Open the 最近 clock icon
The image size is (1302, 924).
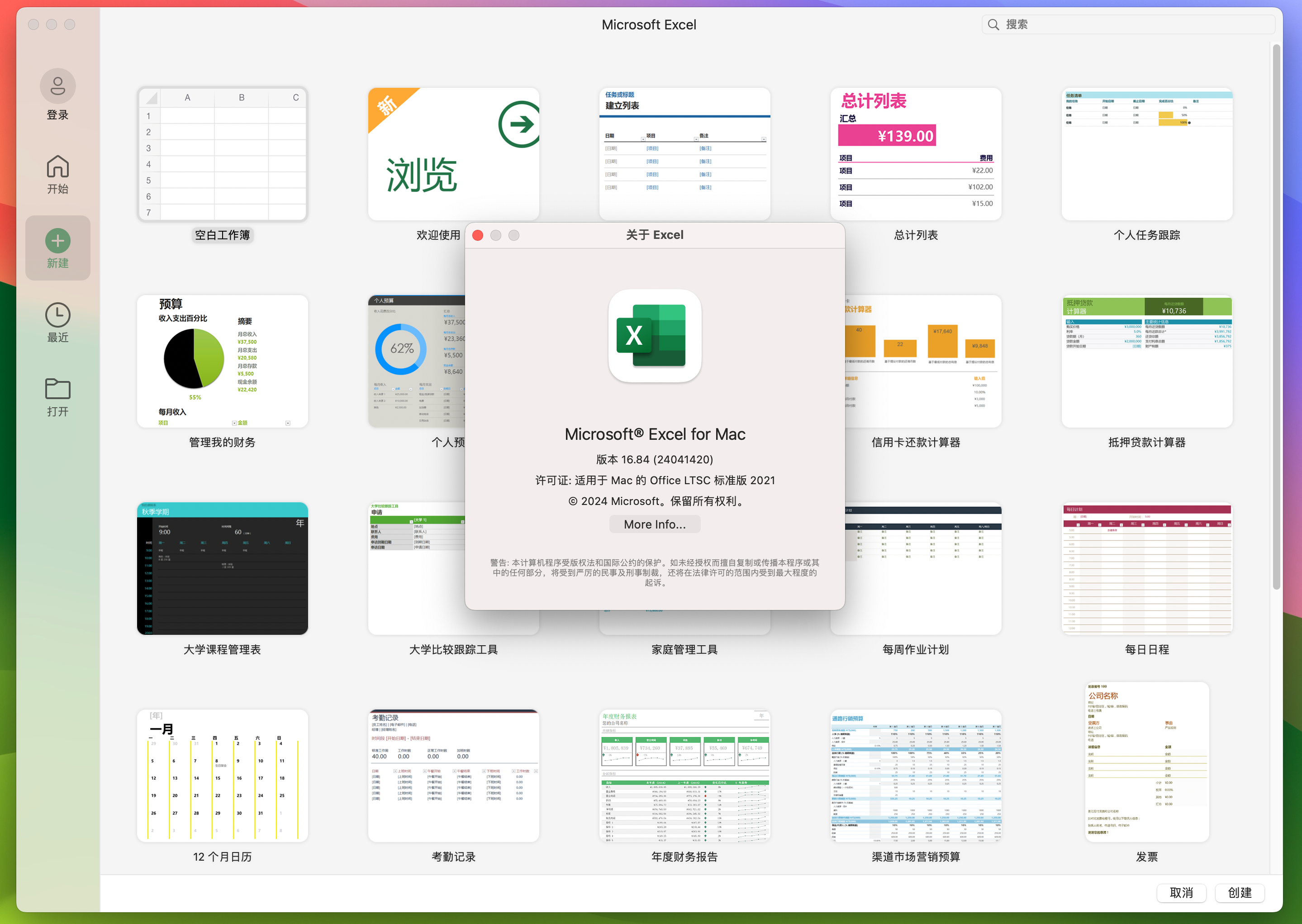click(57, 314)
